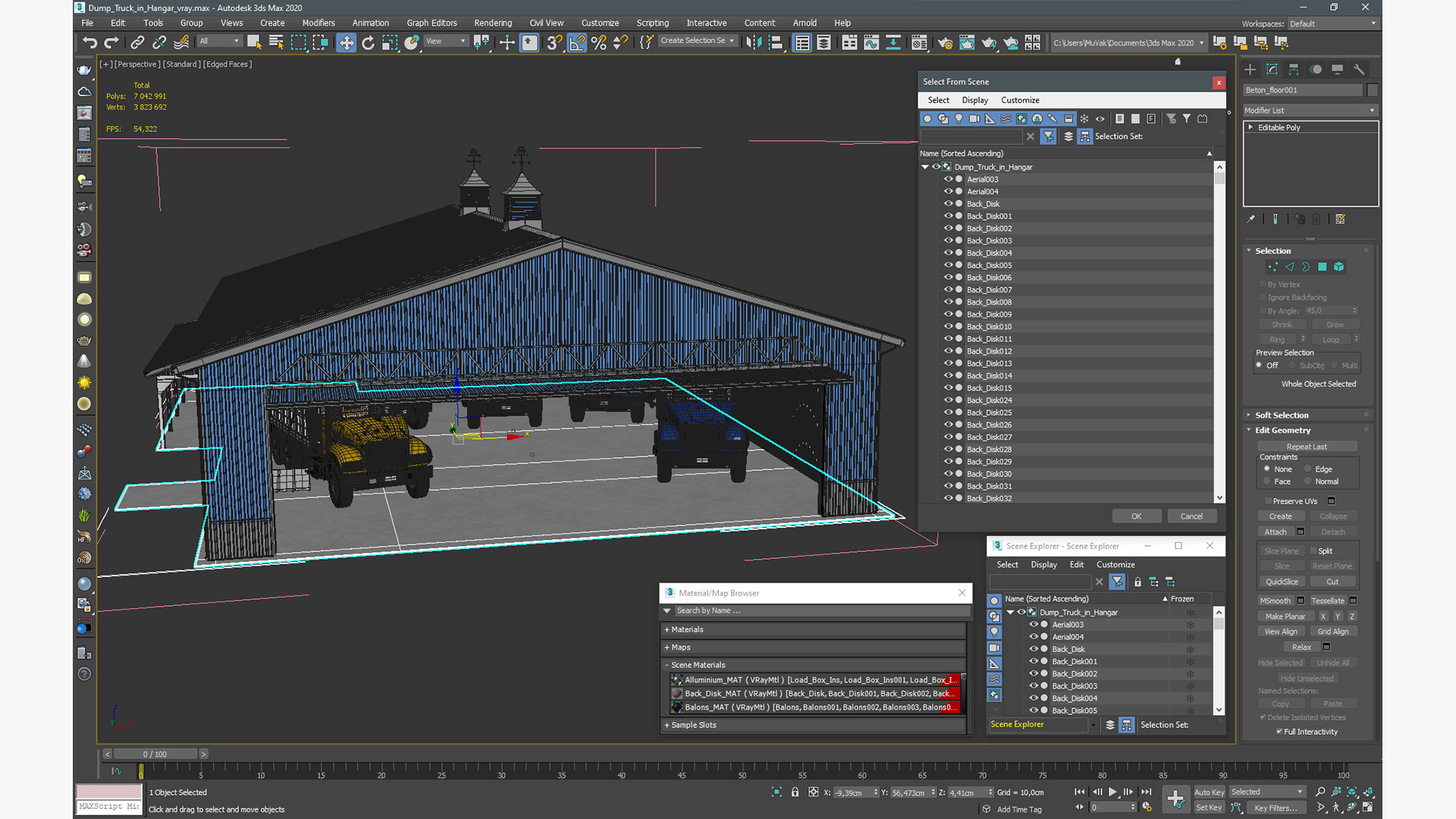Open Display menu in Select From Scene
This screenshot has height=819, width=1456.
(974, 100)
